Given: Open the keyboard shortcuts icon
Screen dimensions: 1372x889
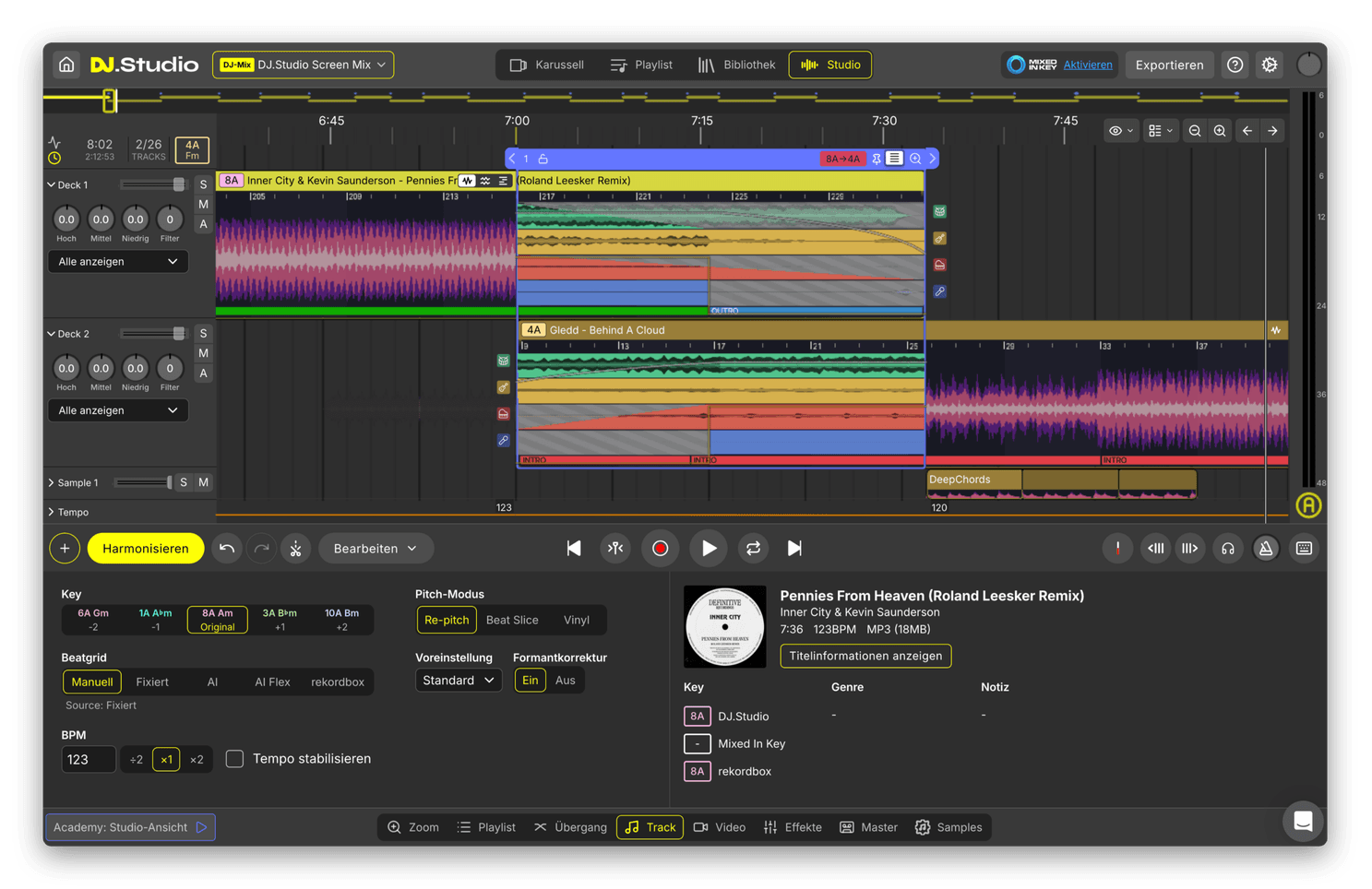Looking at the screenshot, I should (1304, 549).
